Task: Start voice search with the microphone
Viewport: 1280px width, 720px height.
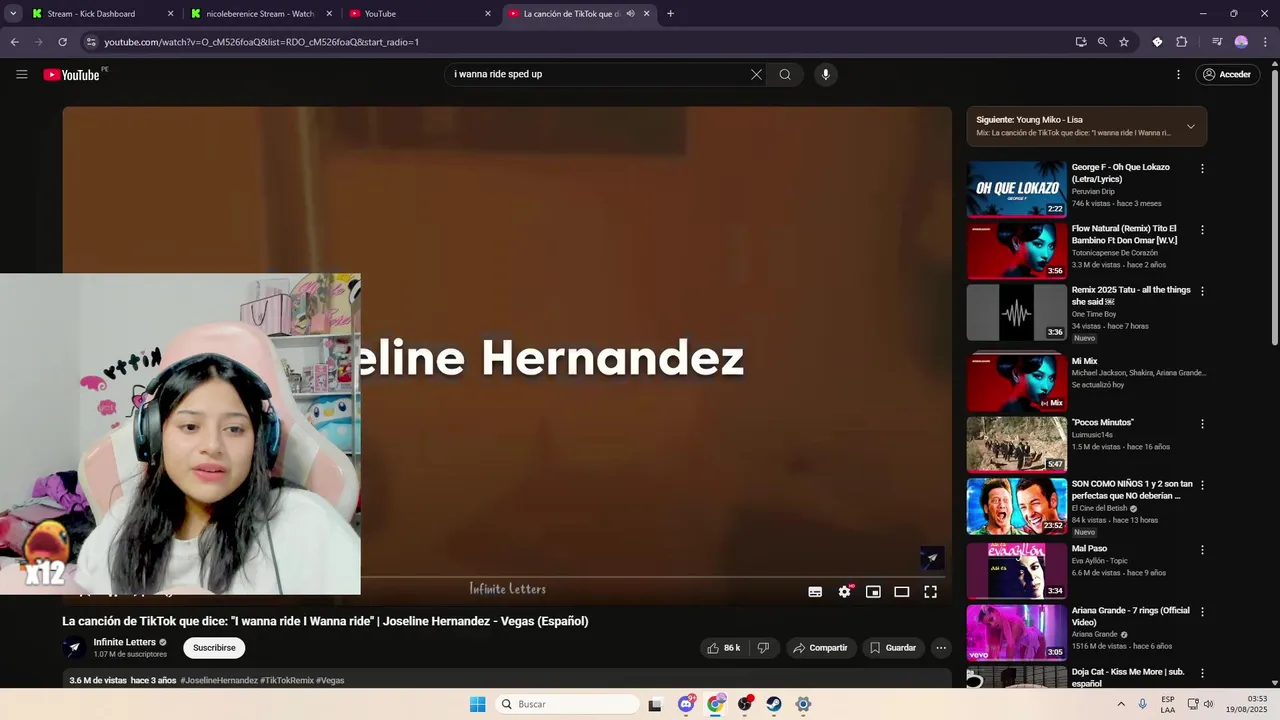Action: (825, 74)
